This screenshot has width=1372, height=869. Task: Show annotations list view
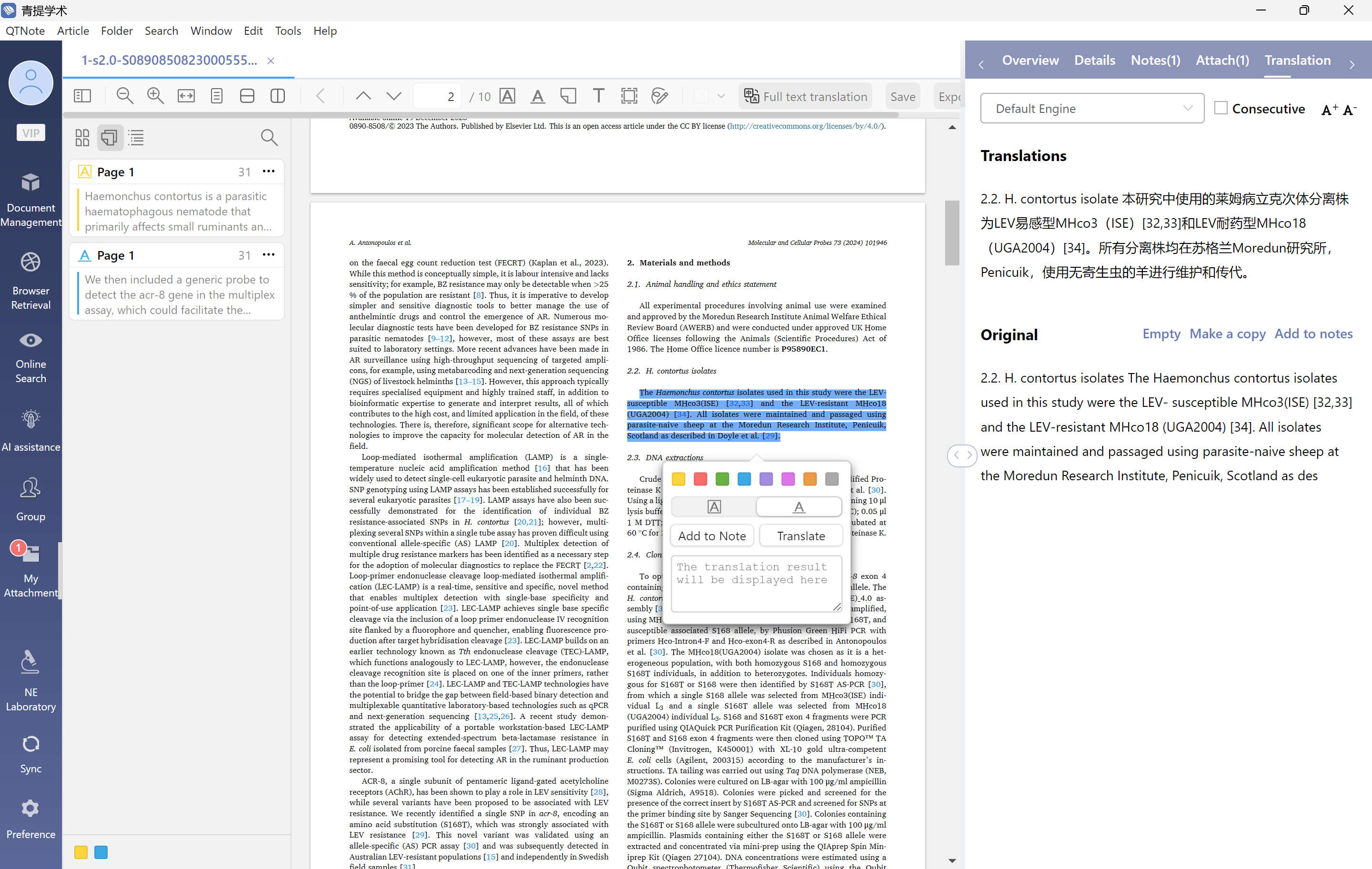point(110,137)
